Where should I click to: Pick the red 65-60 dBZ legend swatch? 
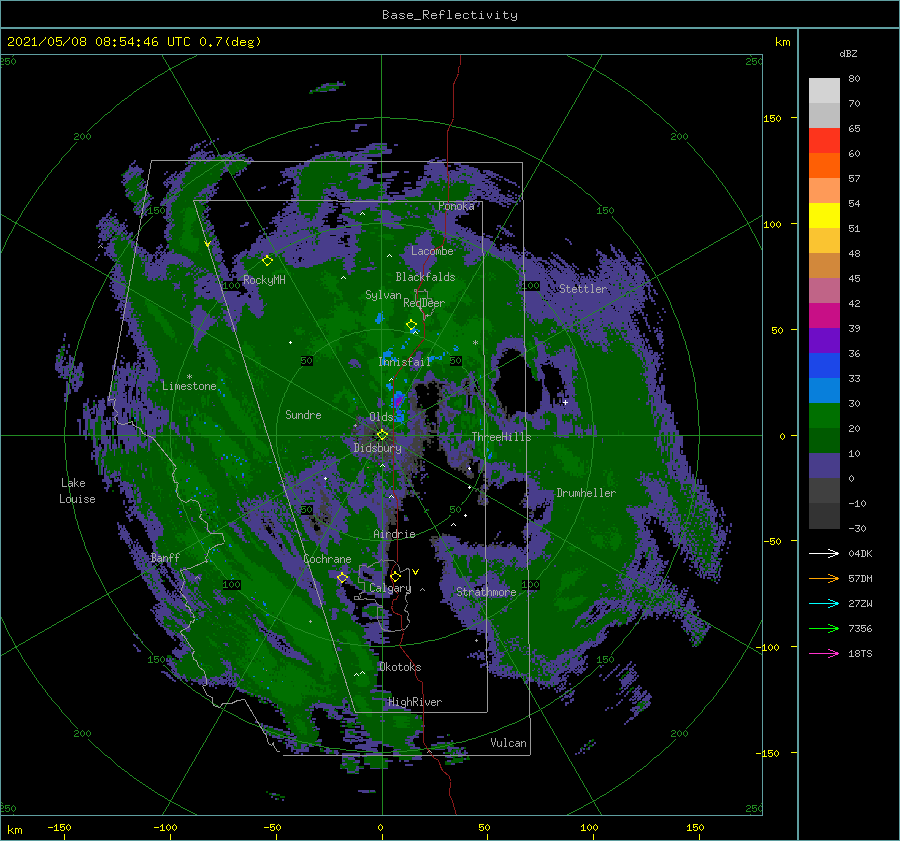tap(824, 141)
